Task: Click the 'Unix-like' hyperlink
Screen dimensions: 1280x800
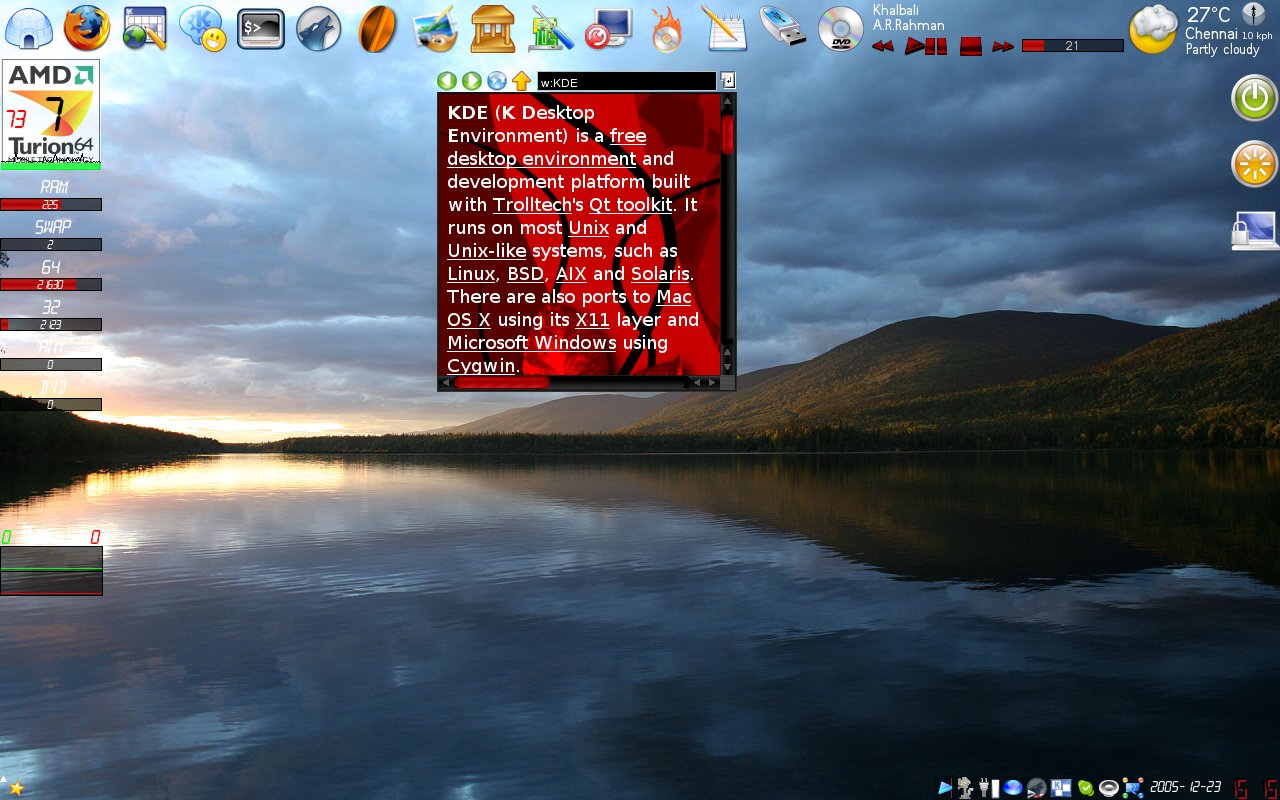Action: tap(487, 251)
